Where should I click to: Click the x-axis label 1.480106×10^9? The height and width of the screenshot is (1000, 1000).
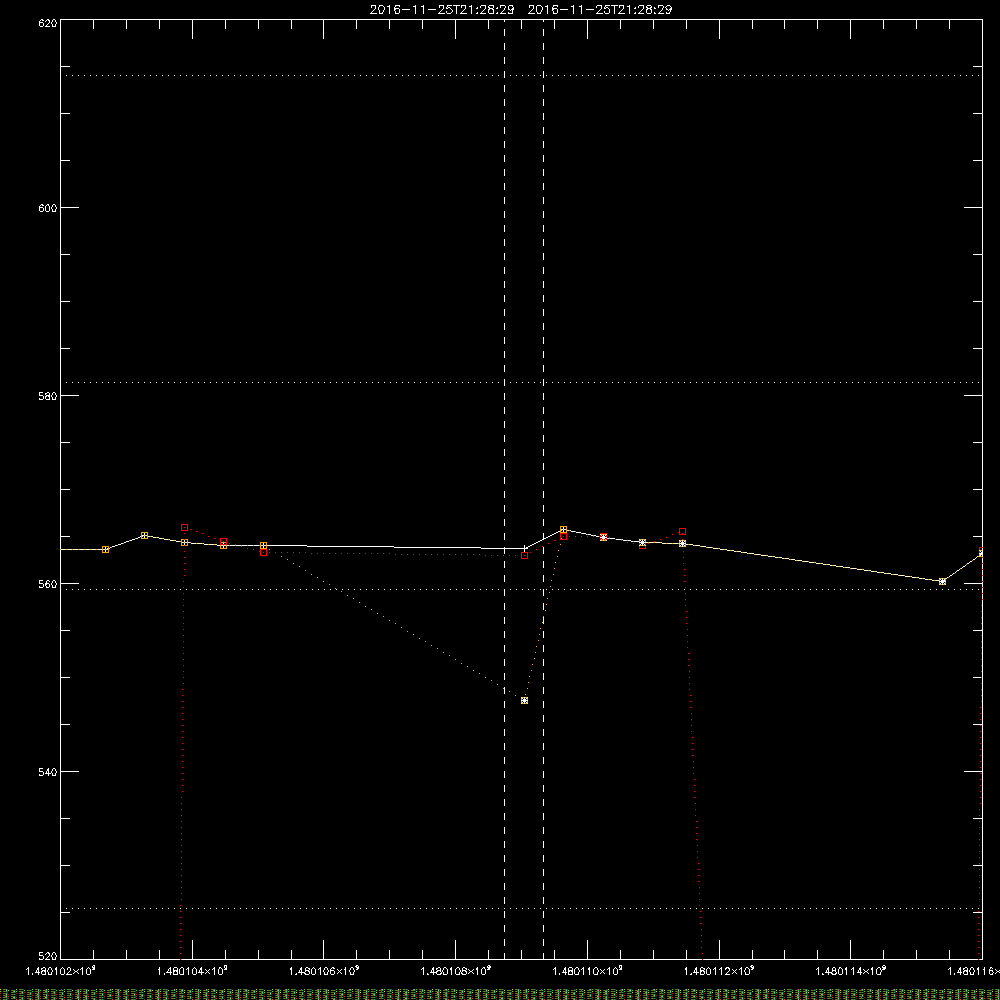point(324,971)
